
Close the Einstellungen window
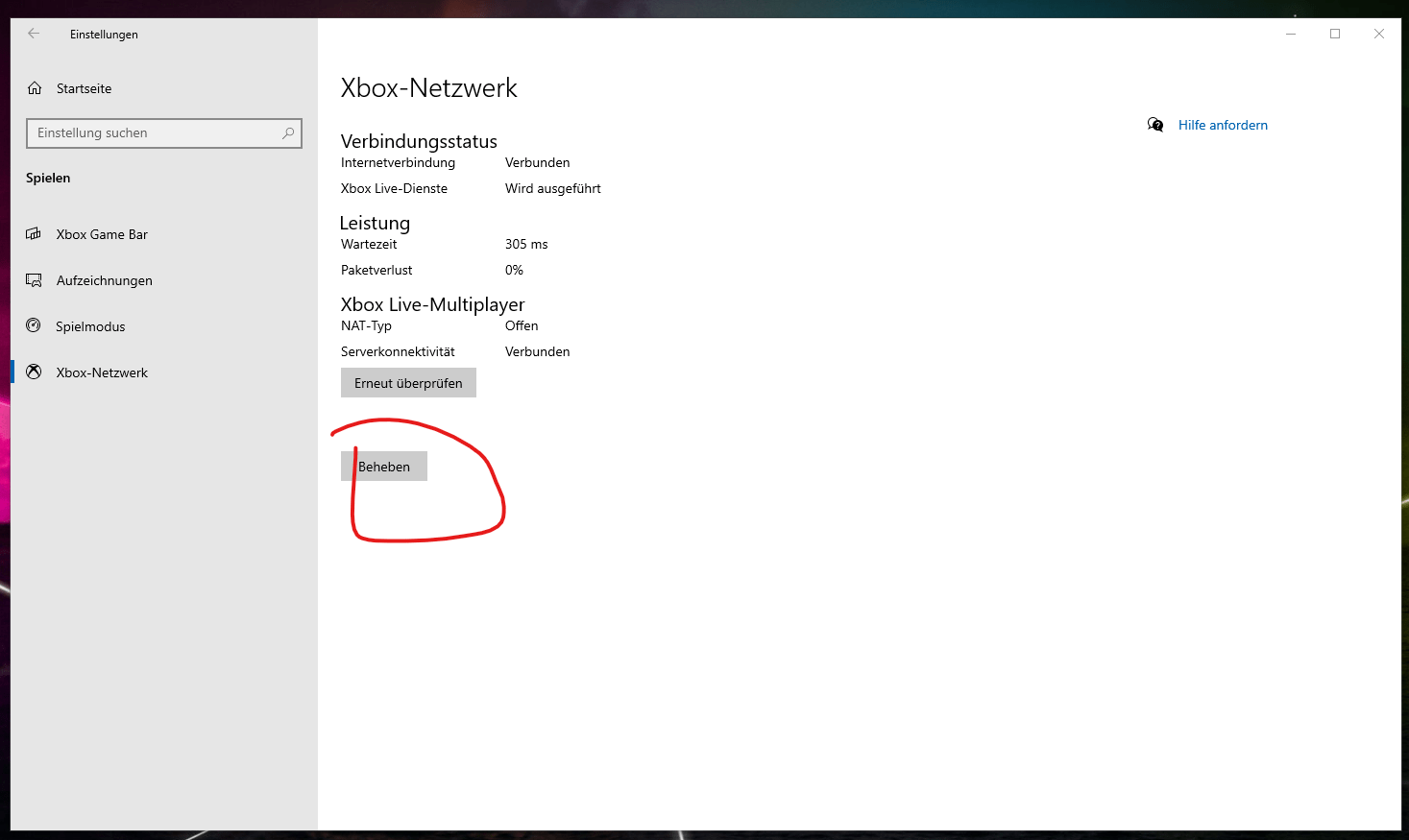[x=1379, y=34]
